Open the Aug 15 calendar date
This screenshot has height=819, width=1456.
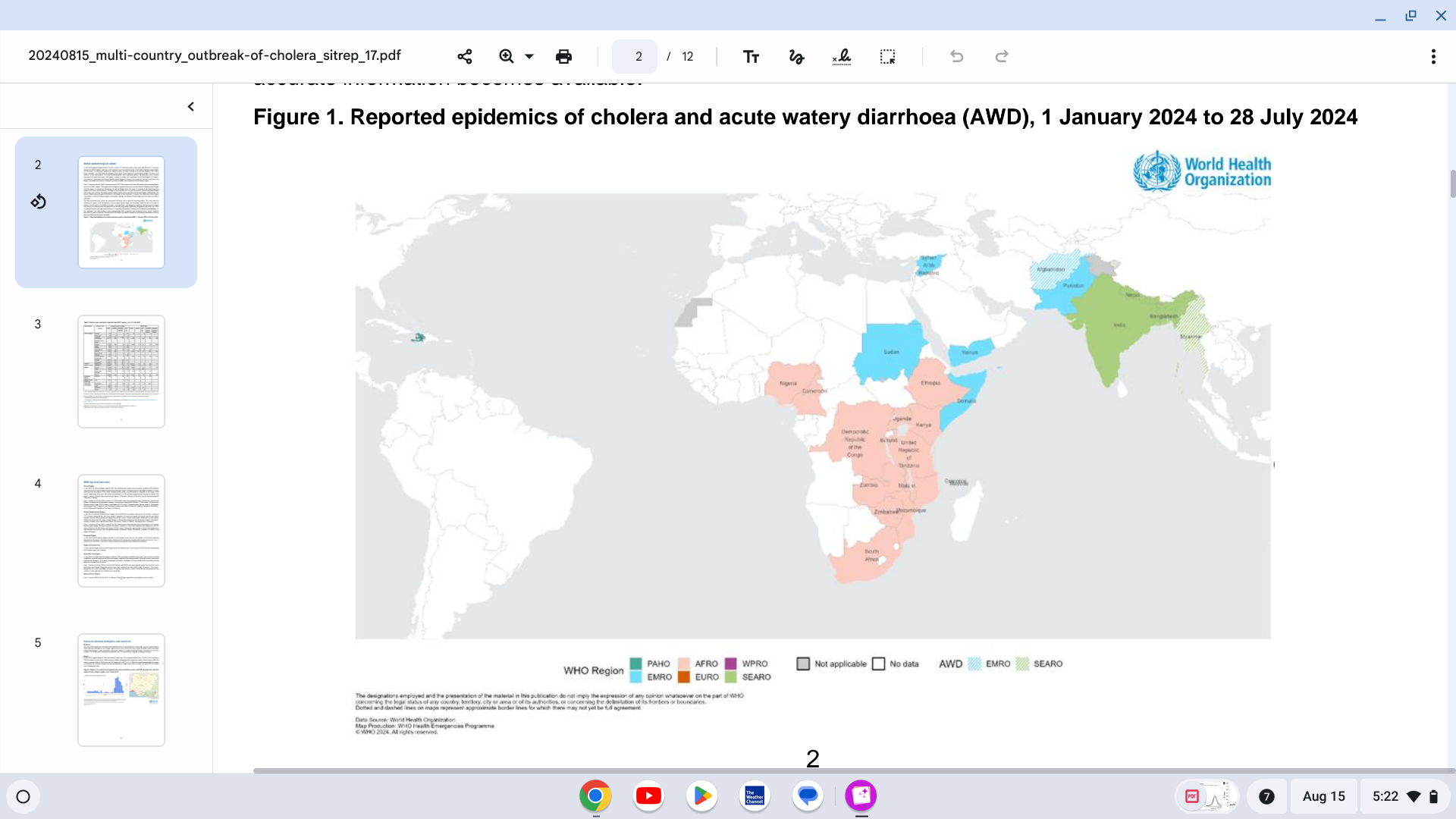click(1323, 796)
